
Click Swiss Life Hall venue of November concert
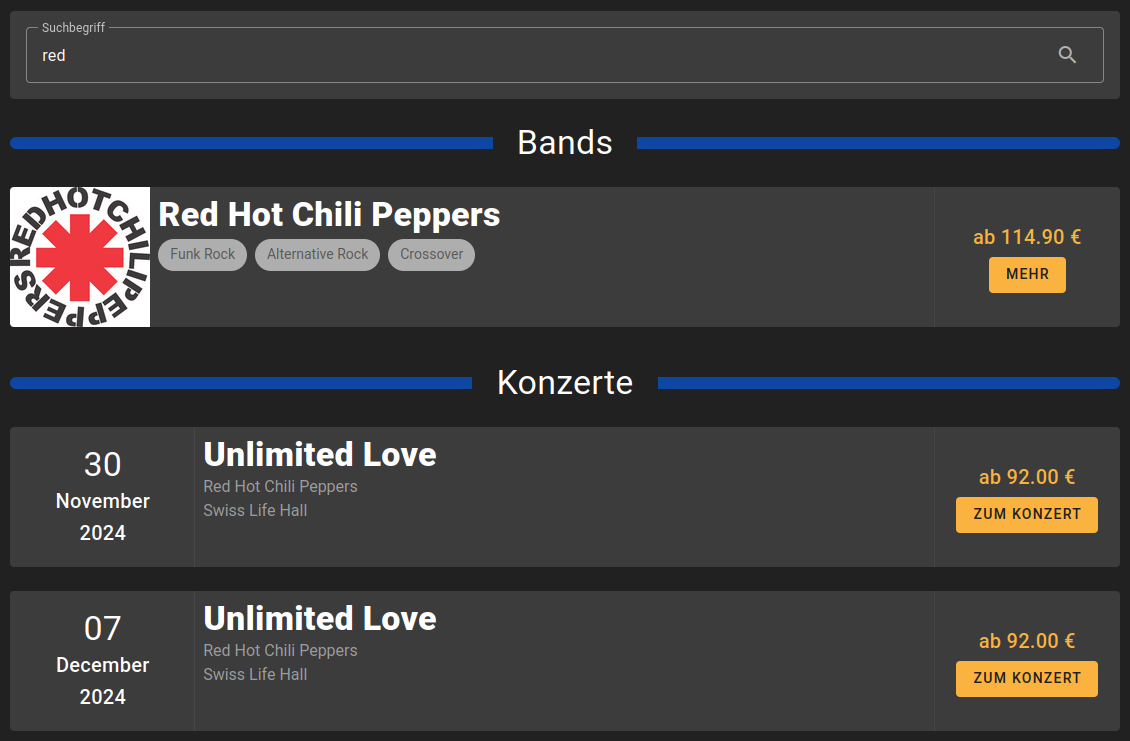[255, 511]
